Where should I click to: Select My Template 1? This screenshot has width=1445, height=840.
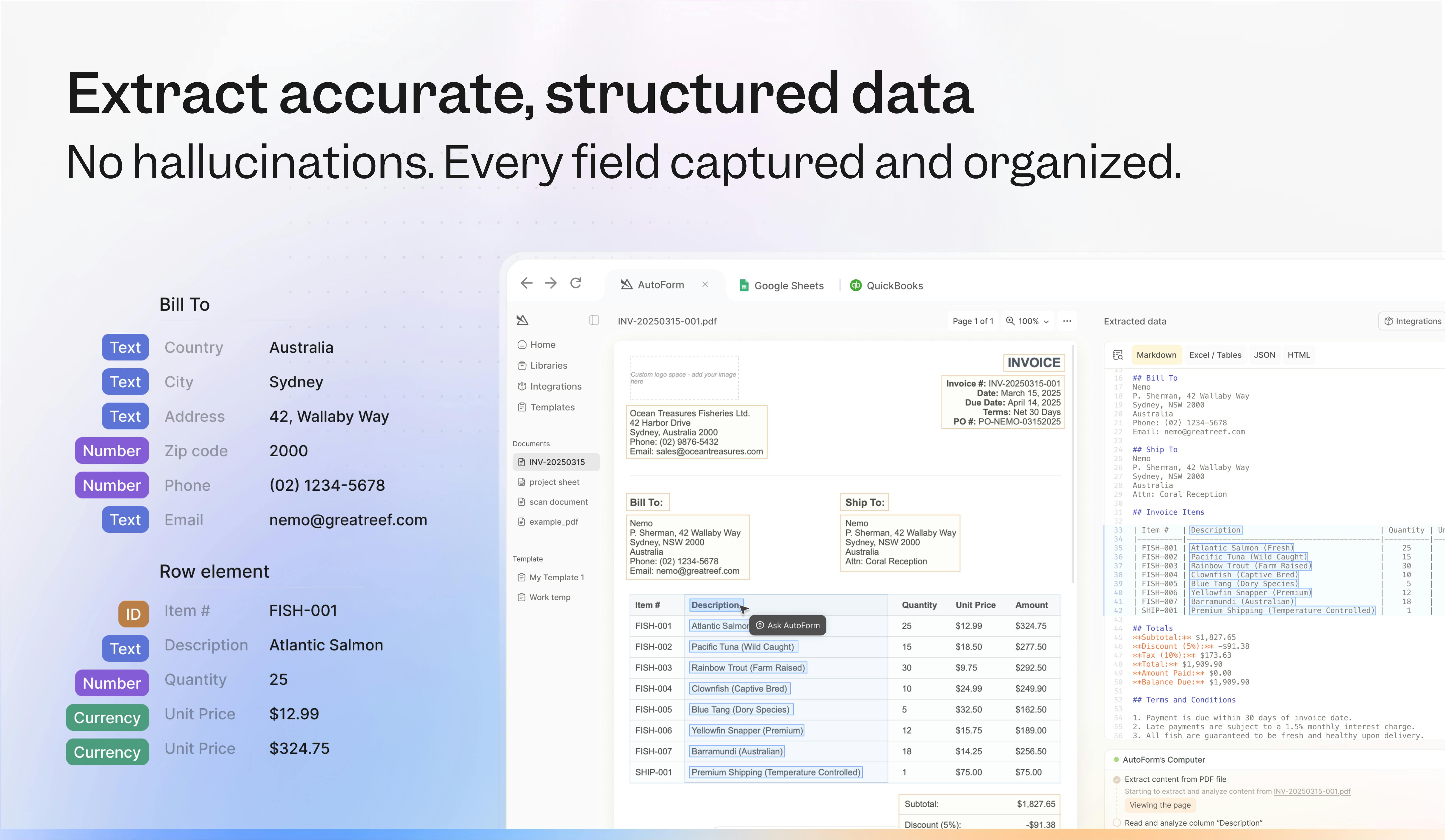[551, 578]
